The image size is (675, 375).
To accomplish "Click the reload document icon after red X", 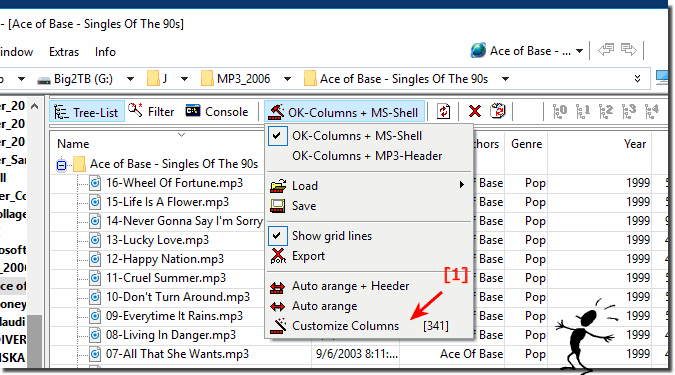I will (x=498, y=111).
